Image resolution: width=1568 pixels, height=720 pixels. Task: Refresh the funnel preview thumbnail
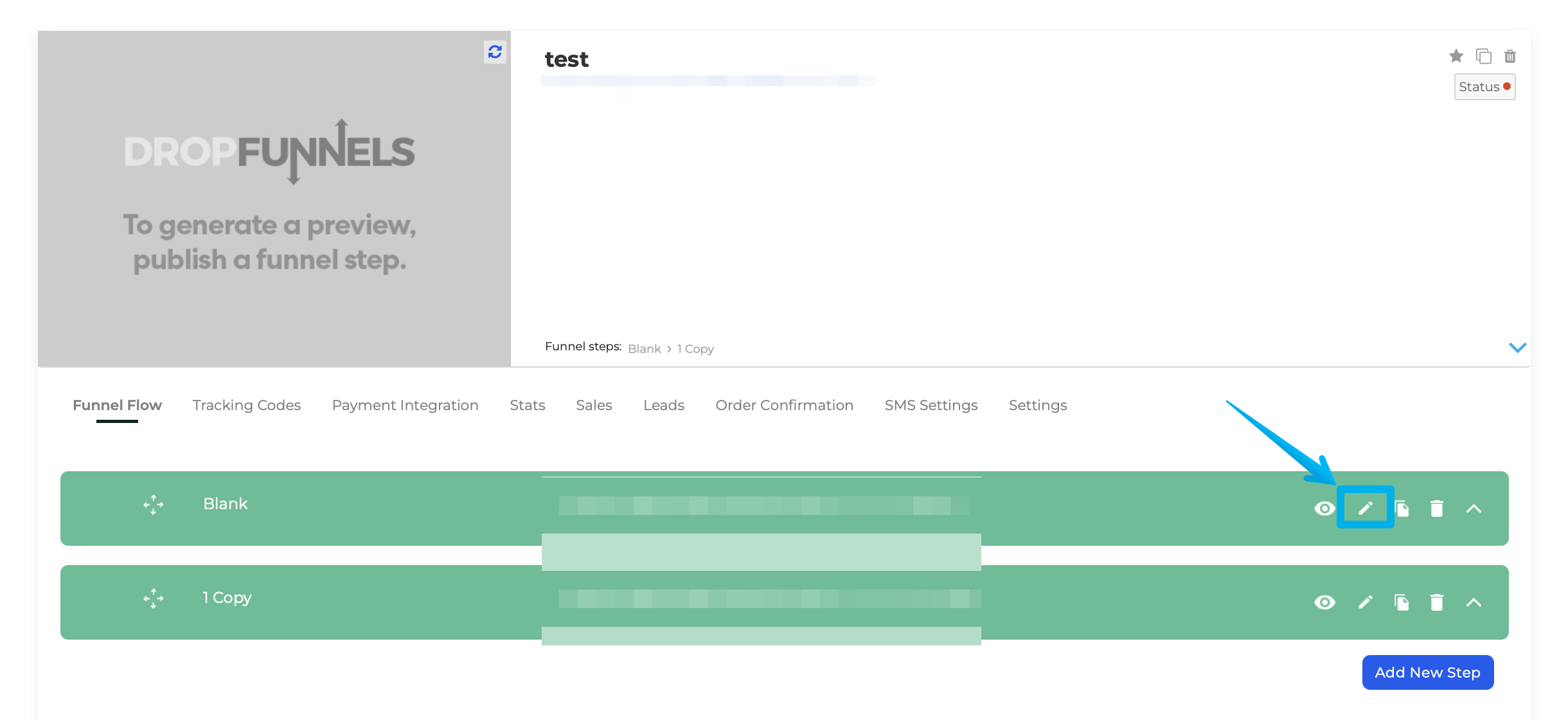[x=495, y=51]
